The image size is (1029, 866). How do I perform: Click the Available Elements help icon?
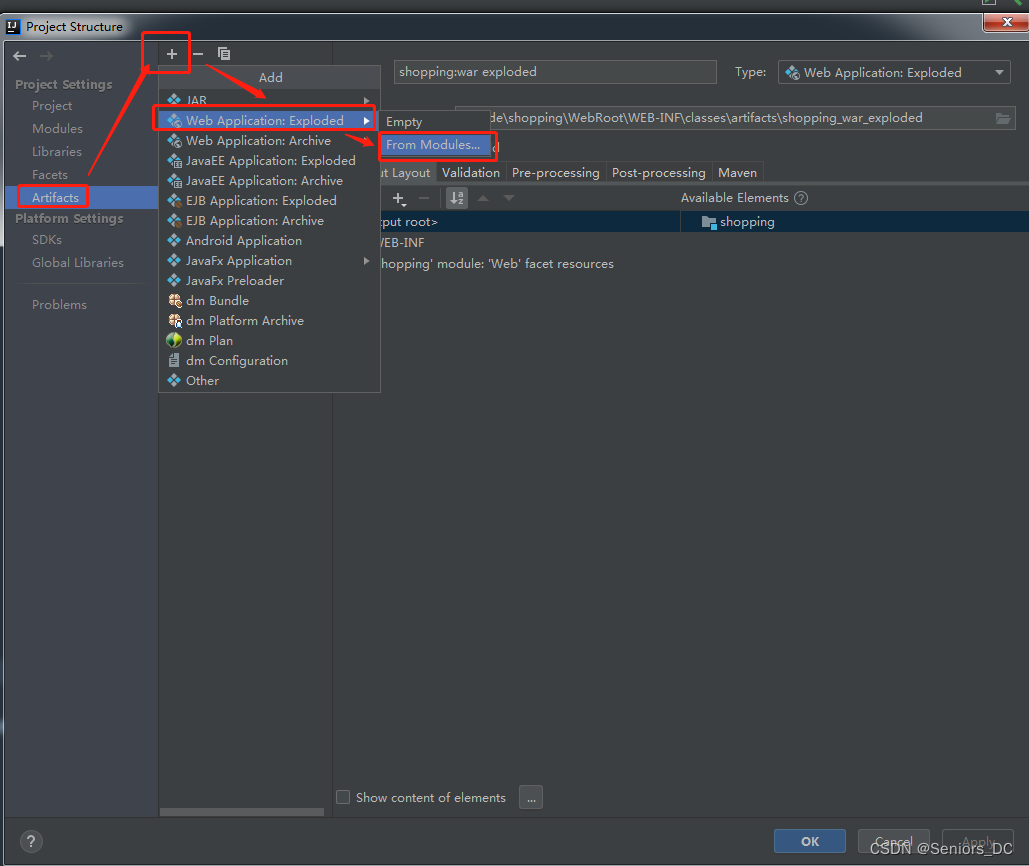click(801, 198)
